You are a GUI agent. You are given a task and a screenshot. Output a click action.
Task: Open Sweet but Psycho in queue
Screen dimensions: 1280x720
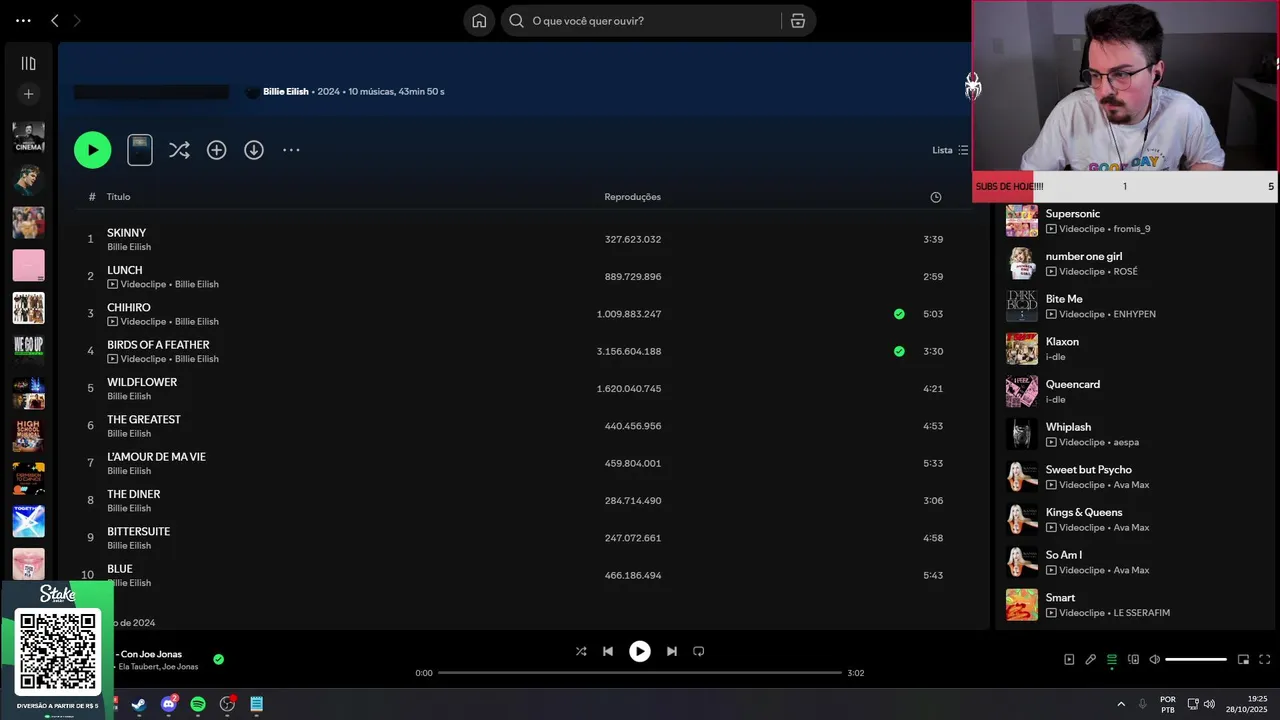pos(1089,470)
